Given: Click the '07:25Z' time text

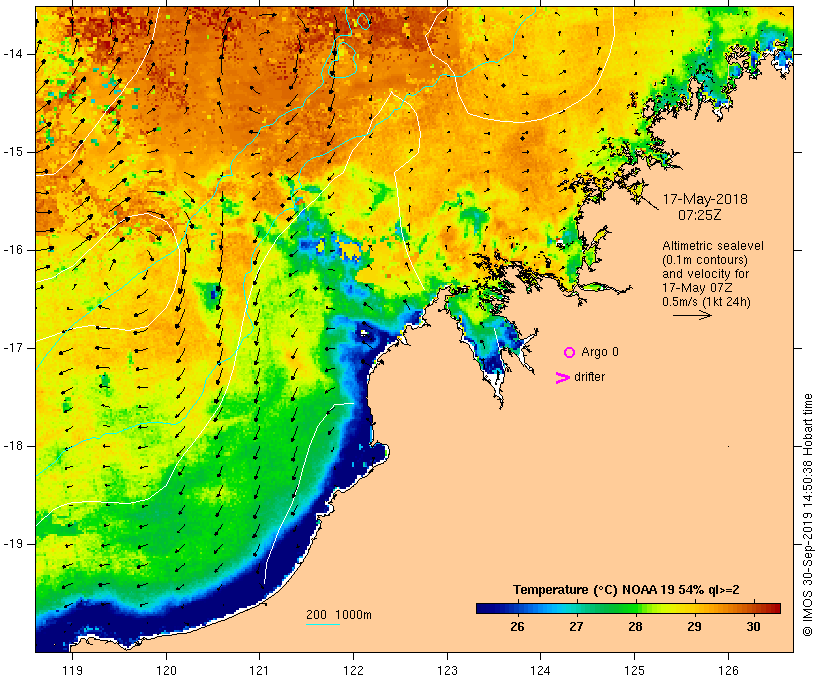Looking at the screenshot, I should point(700,215).
